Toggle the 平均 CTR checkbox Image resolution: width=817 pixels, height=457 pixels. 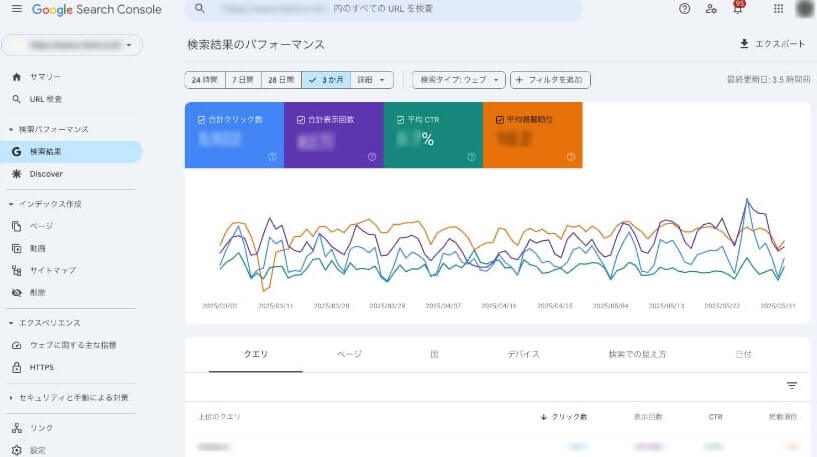click(400, 120)
